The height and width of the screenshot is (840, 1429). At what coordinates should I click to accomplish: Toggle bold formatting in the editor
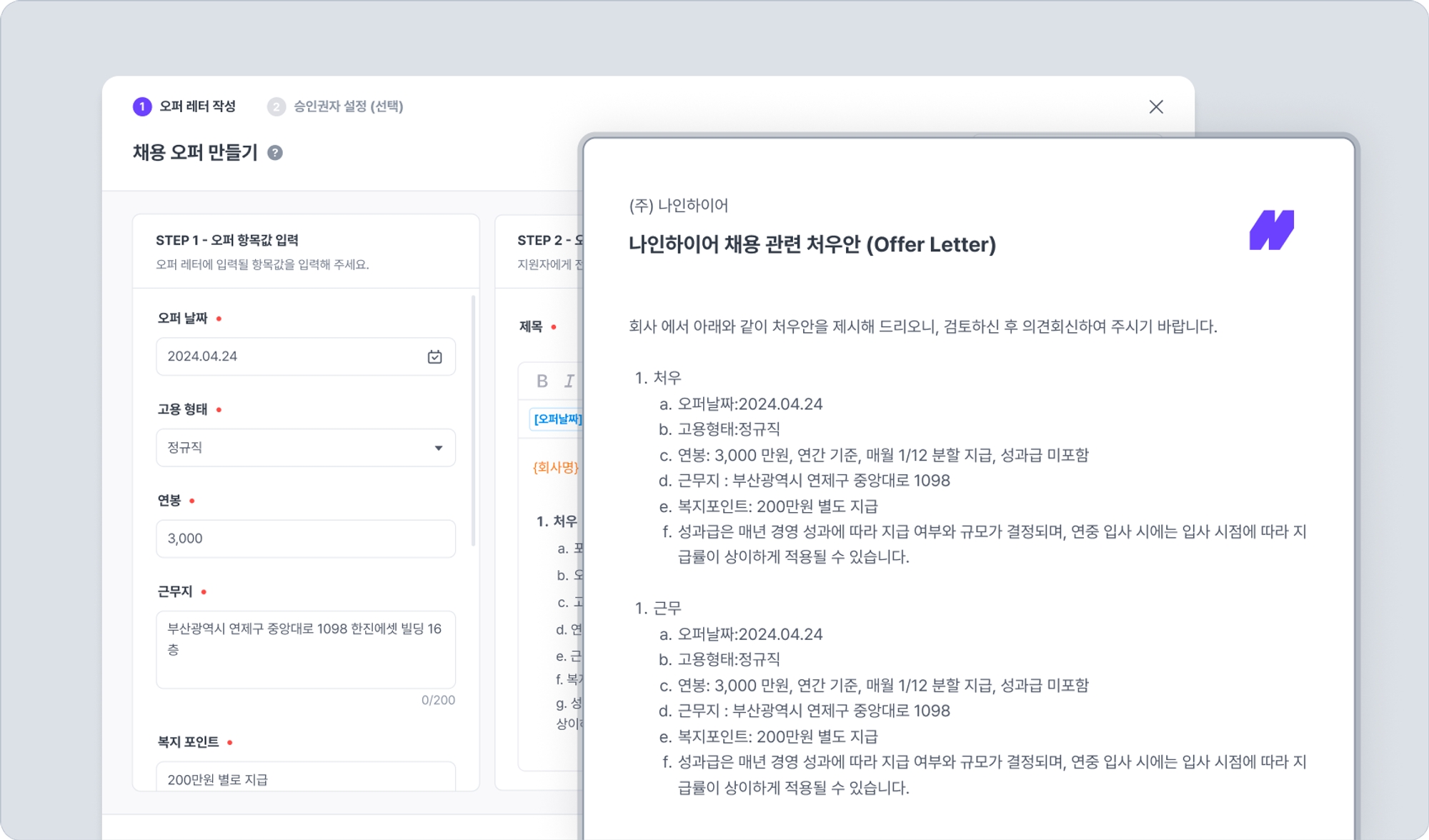542,381
